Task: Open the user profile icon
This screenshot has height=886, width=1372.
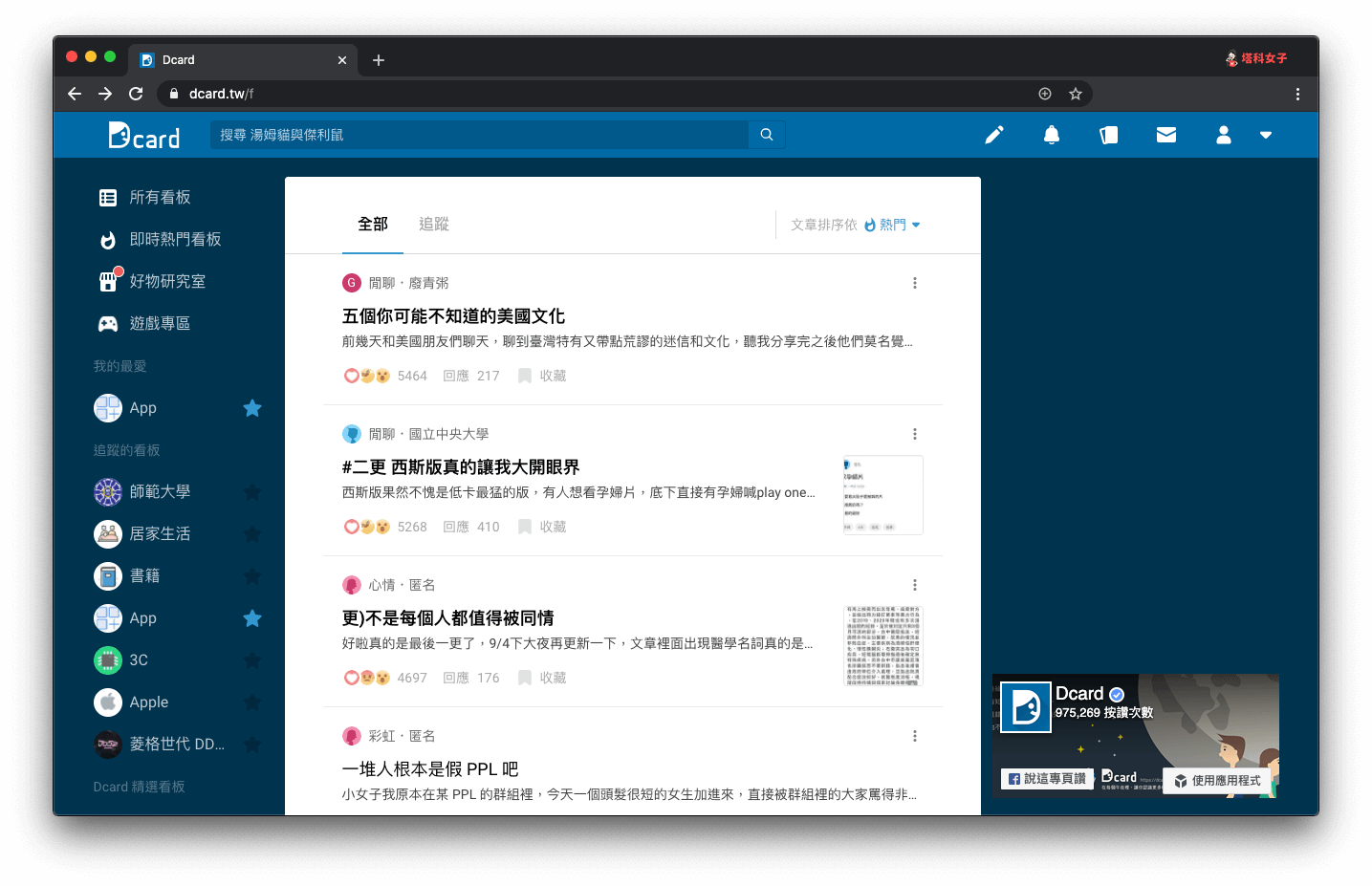Action: click(x=1224, y=135)
